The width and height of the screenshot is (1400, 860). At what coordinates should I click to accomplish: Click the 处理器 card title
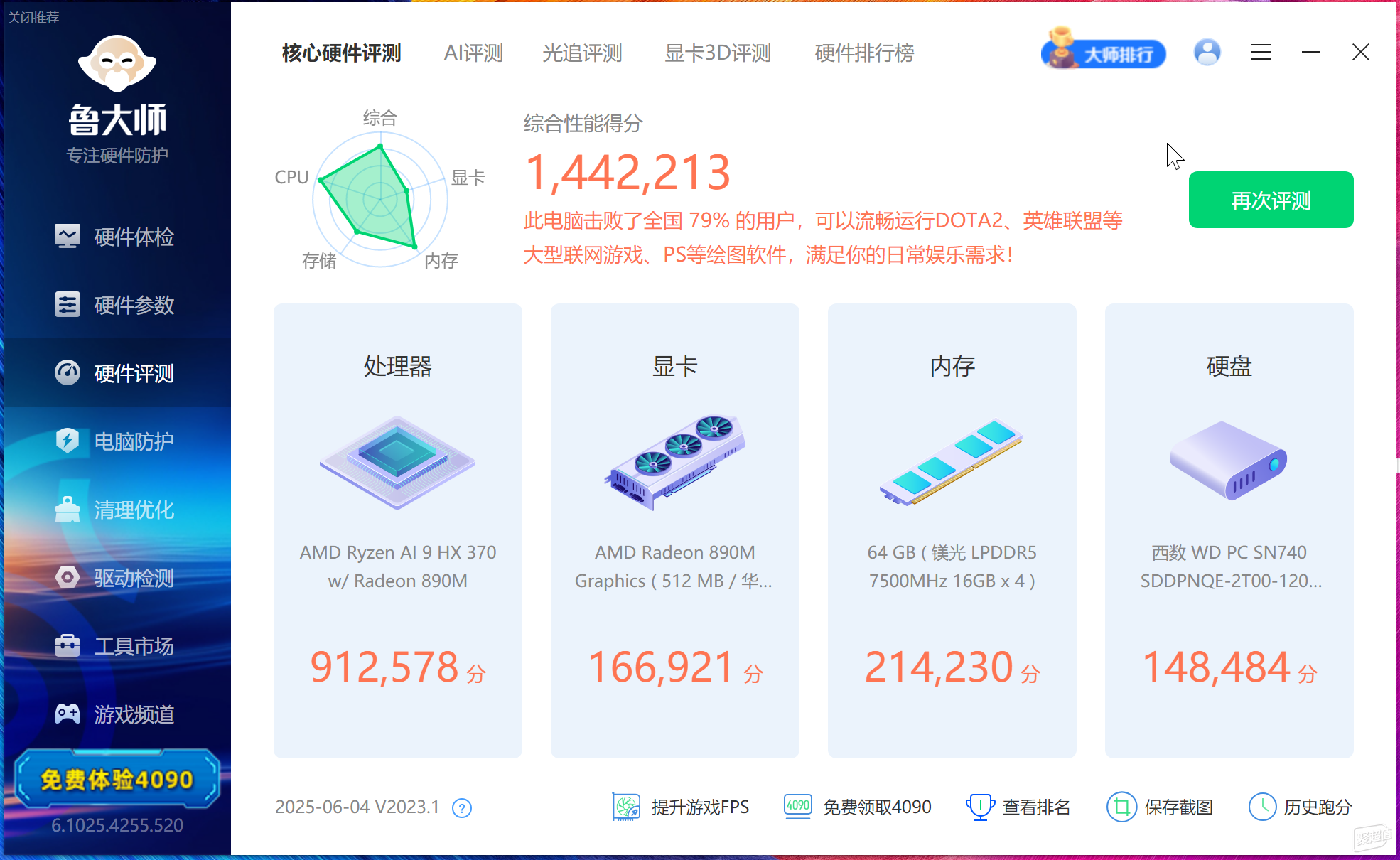coord(398,366)
